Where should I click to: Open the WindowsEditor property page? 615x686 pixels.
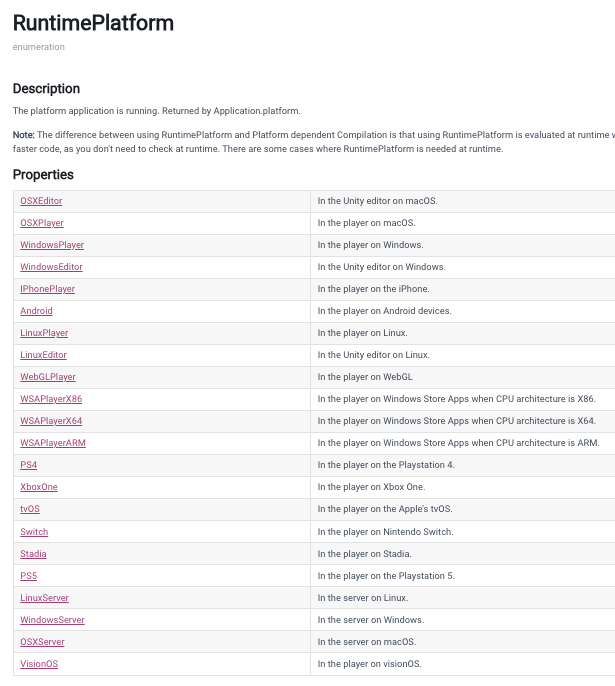coord(51,267)
